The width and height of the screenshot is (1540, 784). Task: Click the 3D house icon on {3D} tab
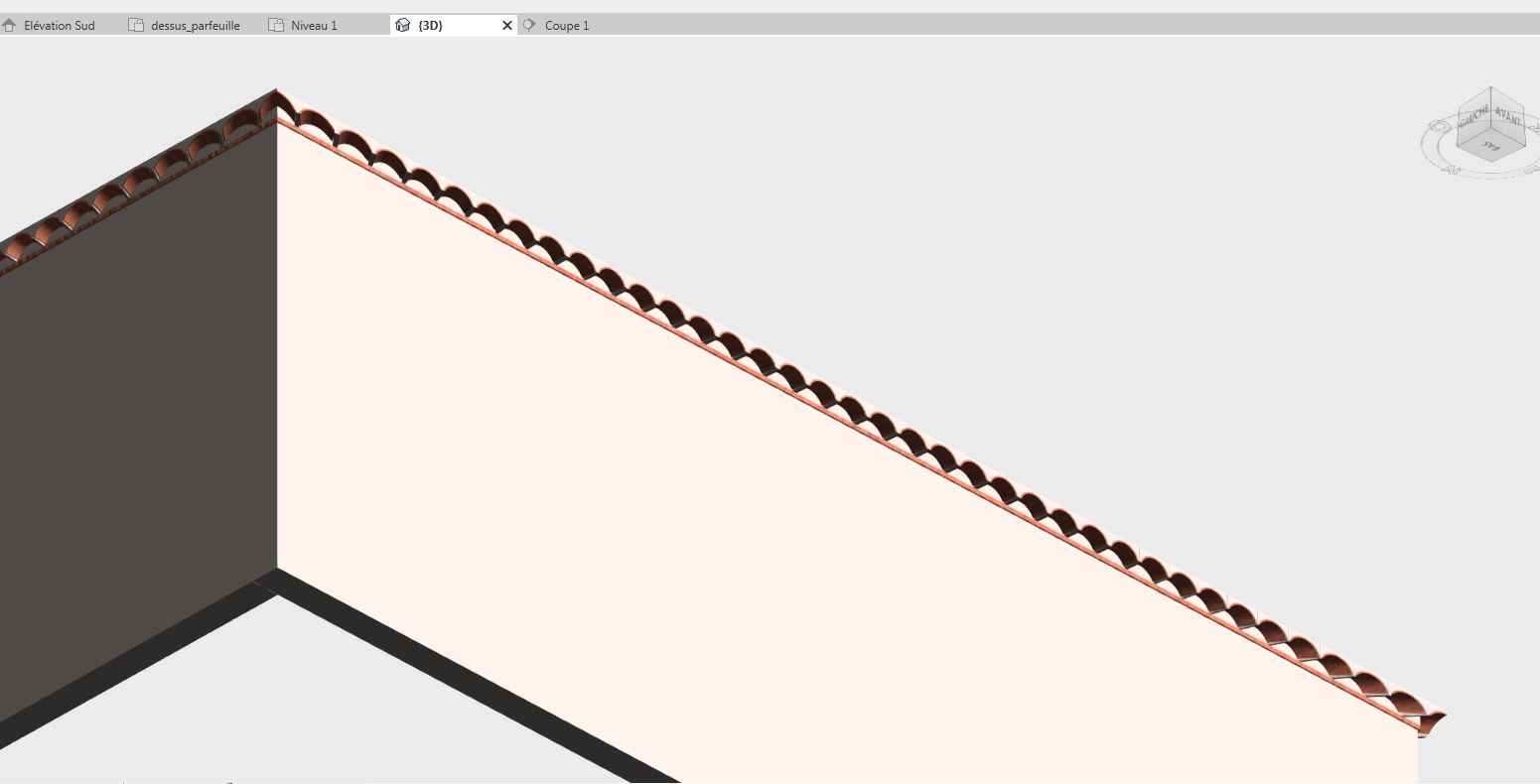[x=402, y=26]
